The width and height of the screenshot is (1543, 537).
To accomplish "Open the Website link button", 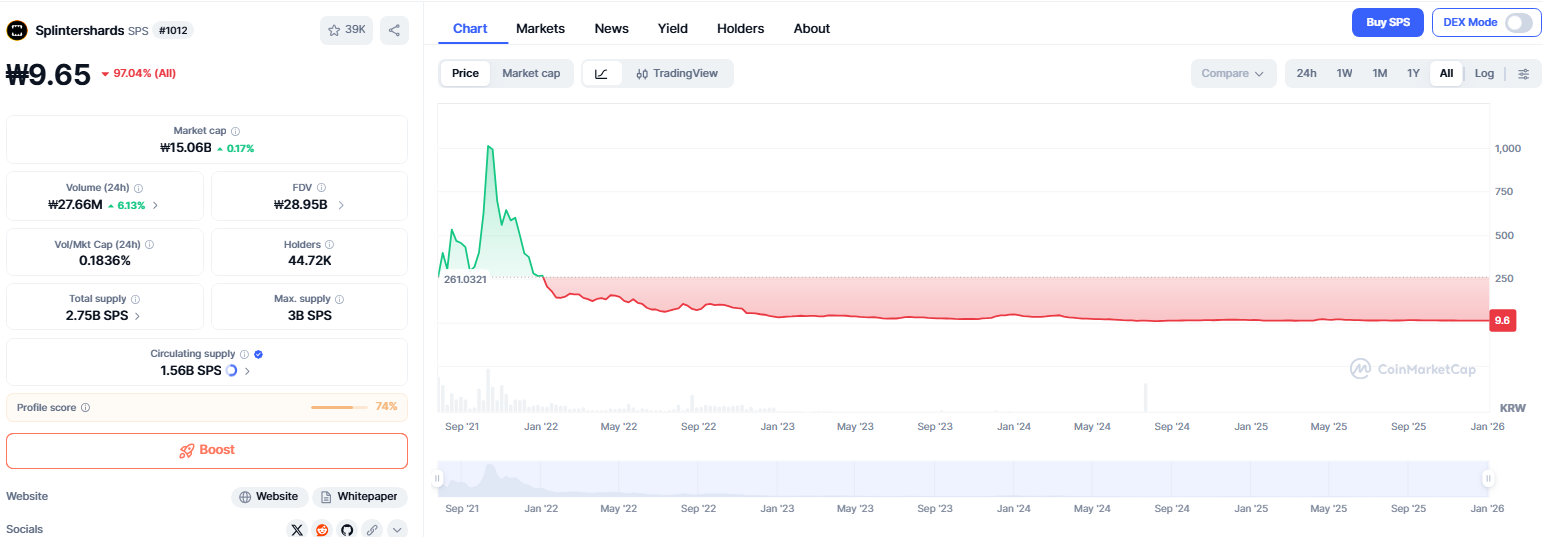I will pos(269,496).
